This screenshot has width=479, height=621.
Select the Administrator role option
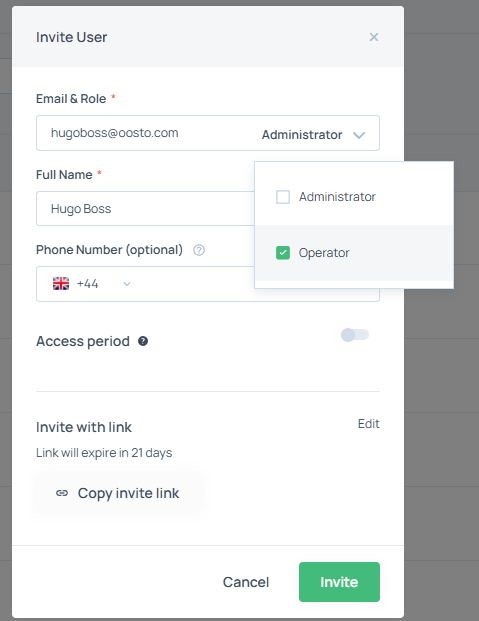click(x=354, y=197)
